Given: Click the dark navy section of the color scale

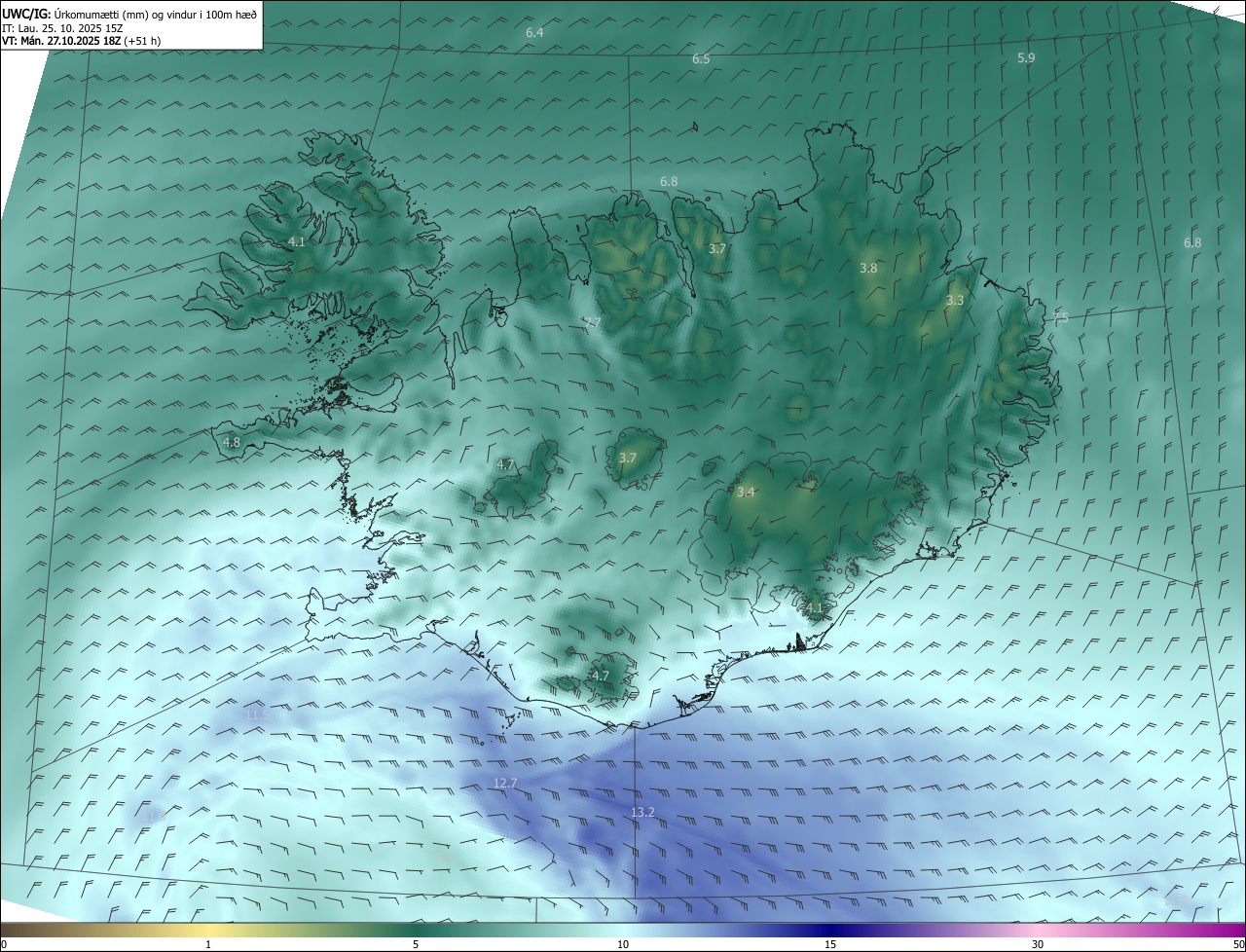Looking at the screenshot, I should tap(830, 930).
